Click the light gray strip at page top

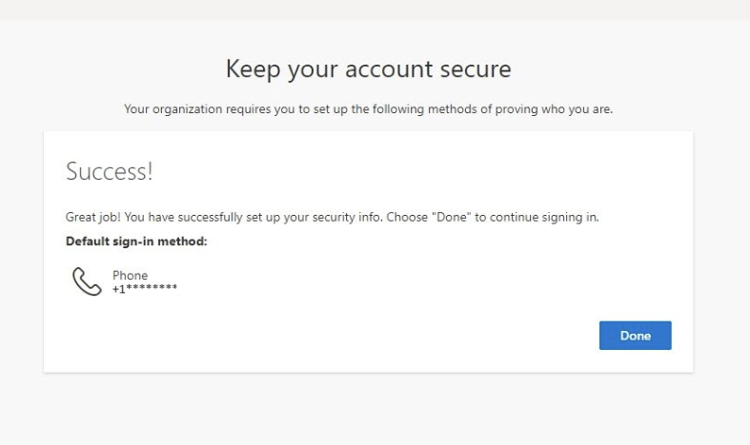(x=375, y=9)
